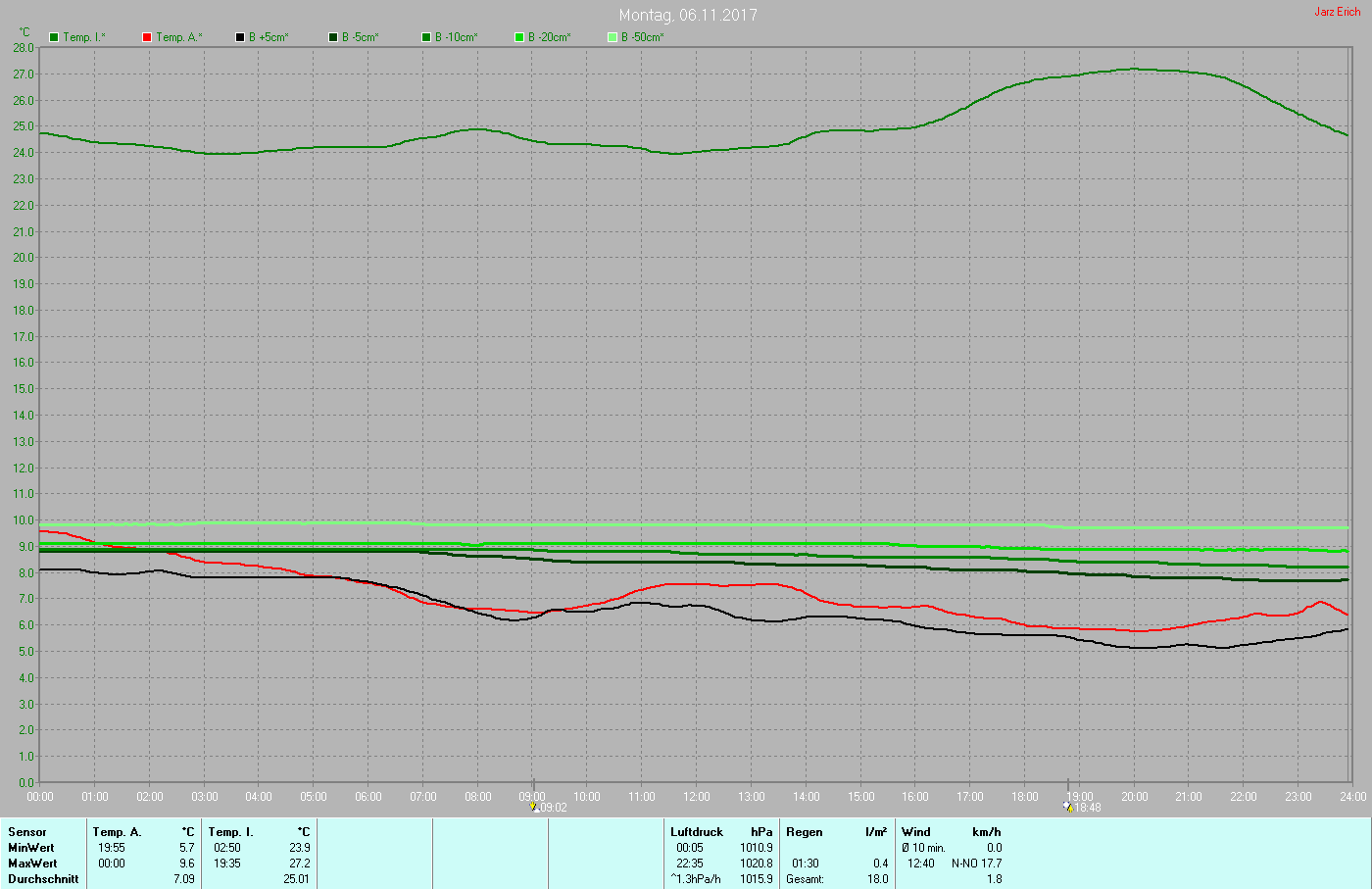Click the '°C' unit label above the y-axis
The width and height of the screenshot is (1372, 889).
pyautogui.click(x=24, y=32)
